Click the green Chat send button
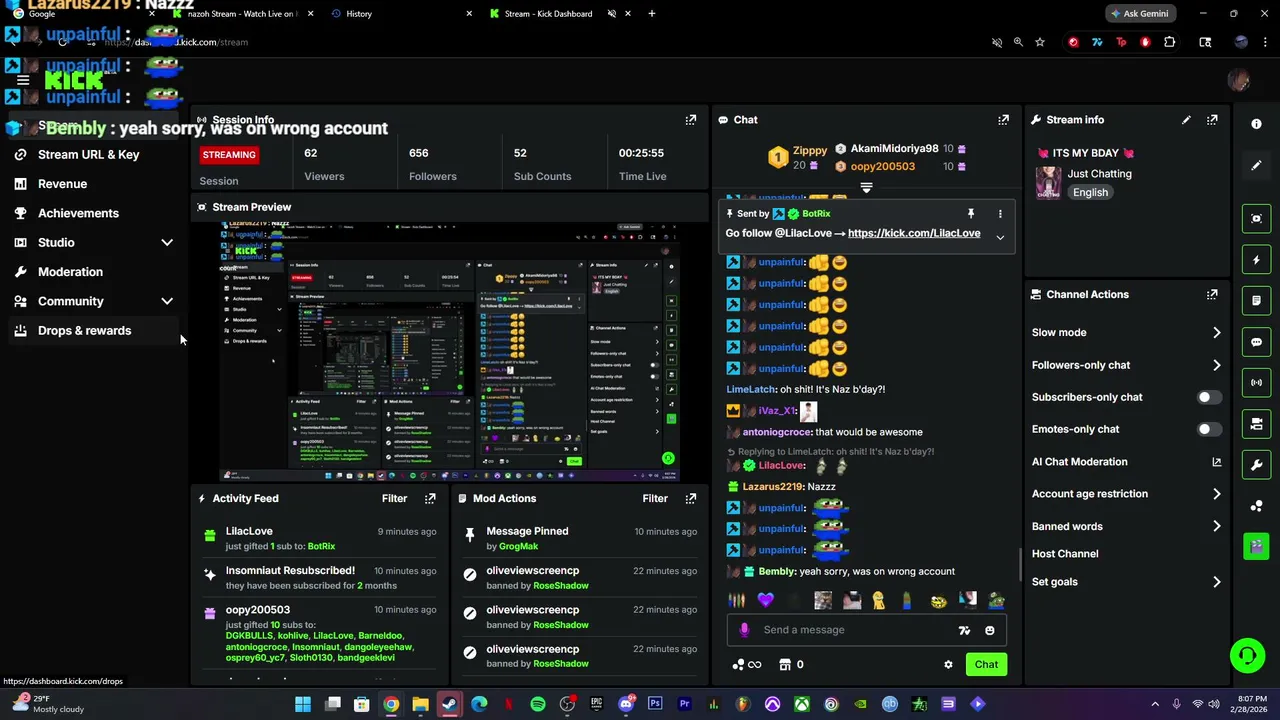The image size is (1280, 720). 986,664
